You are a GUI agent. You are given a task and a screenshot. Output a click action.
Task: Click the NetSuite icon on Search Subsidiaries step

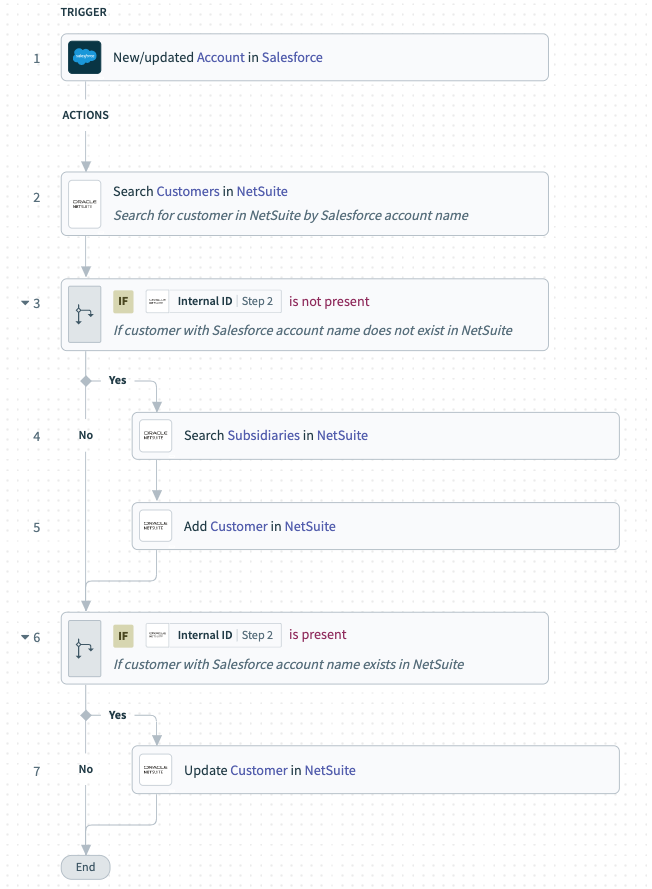(x=156, y=436)
